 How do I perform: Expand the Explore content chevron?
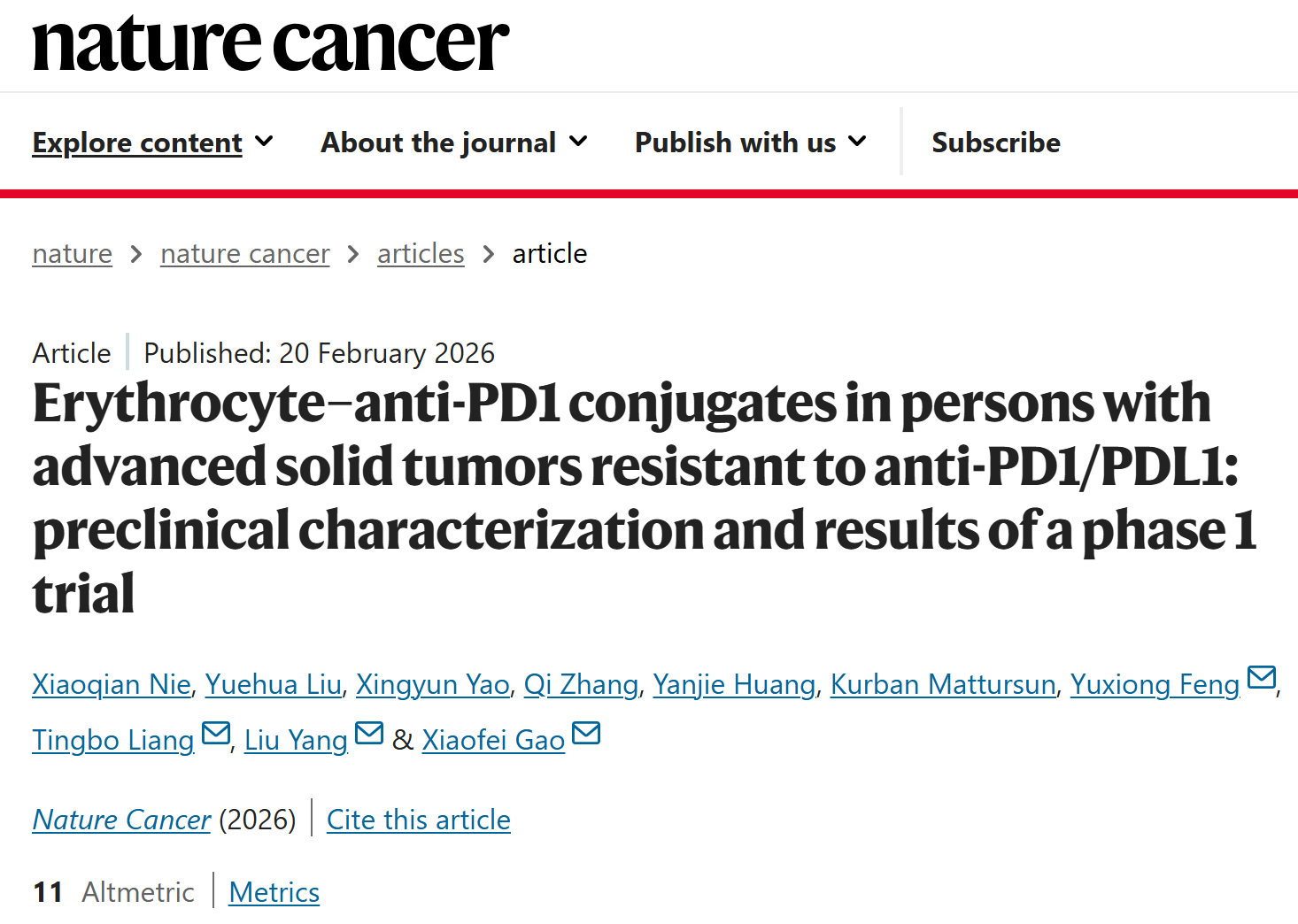pos(264,142)
